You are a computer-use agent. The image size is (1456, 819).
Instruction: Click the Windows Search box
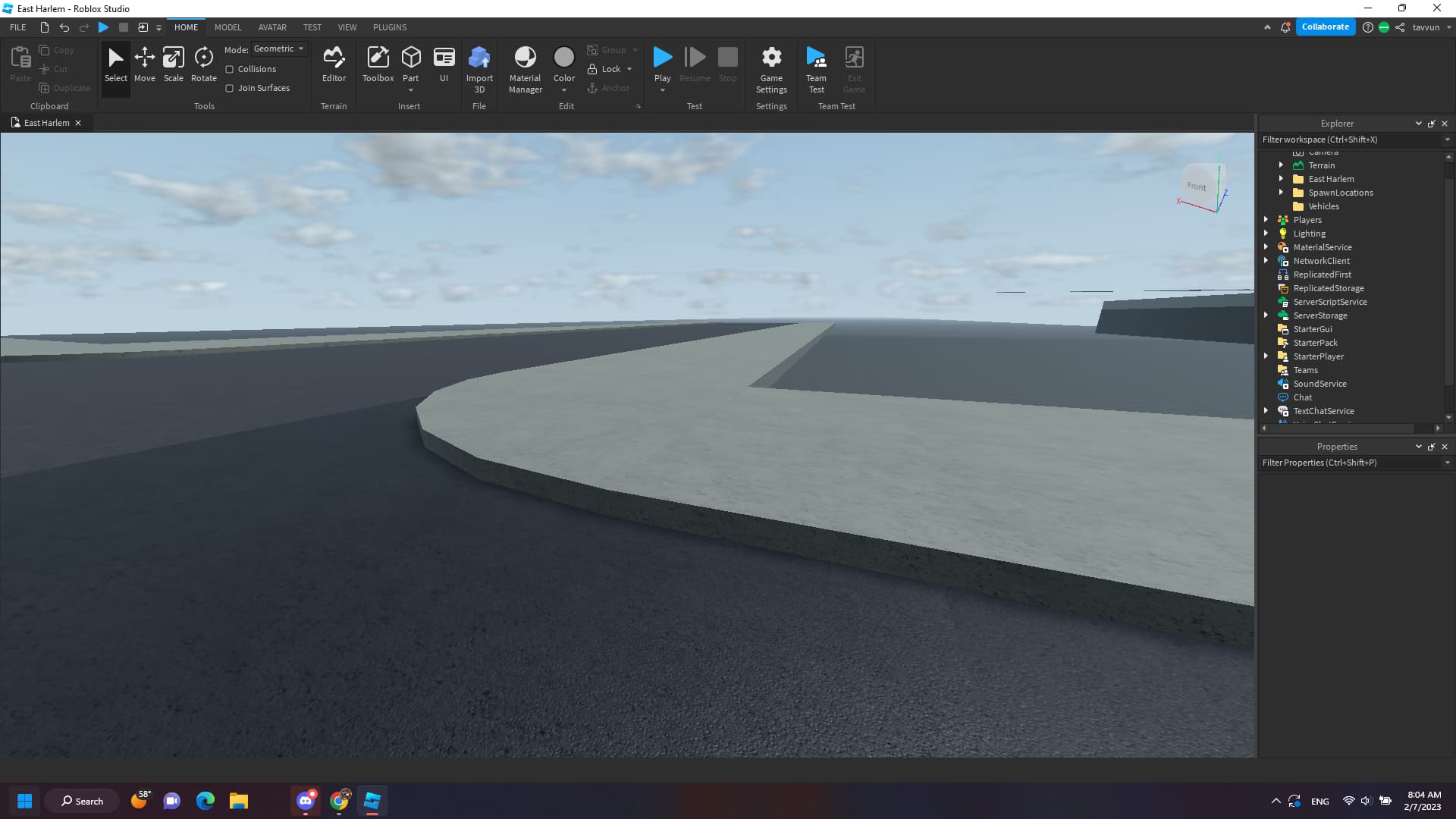pyautogui.click(x=82, y=801)
